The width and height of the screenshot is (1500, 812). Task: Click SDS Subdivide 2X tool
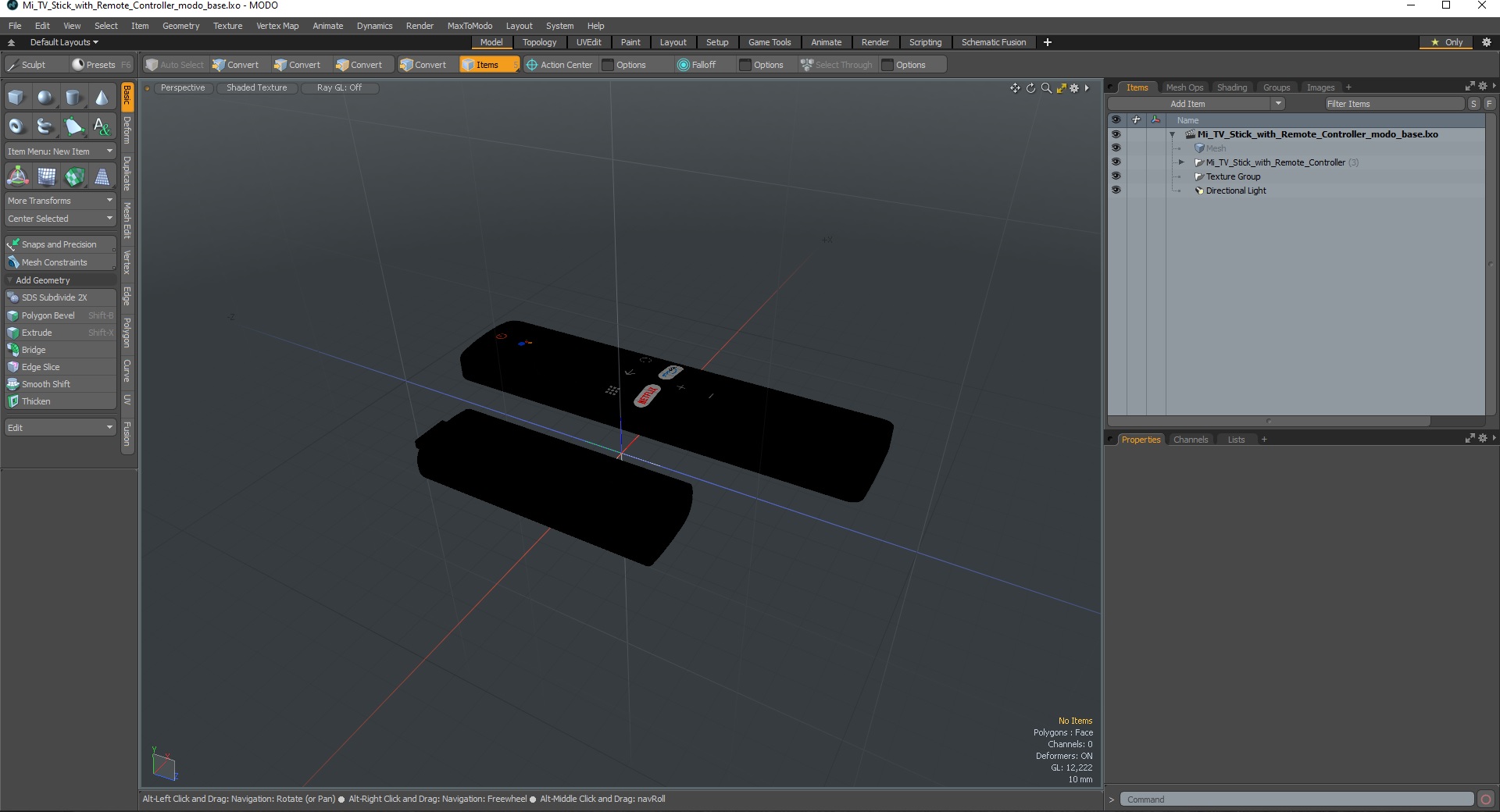[x=60, y=297]
